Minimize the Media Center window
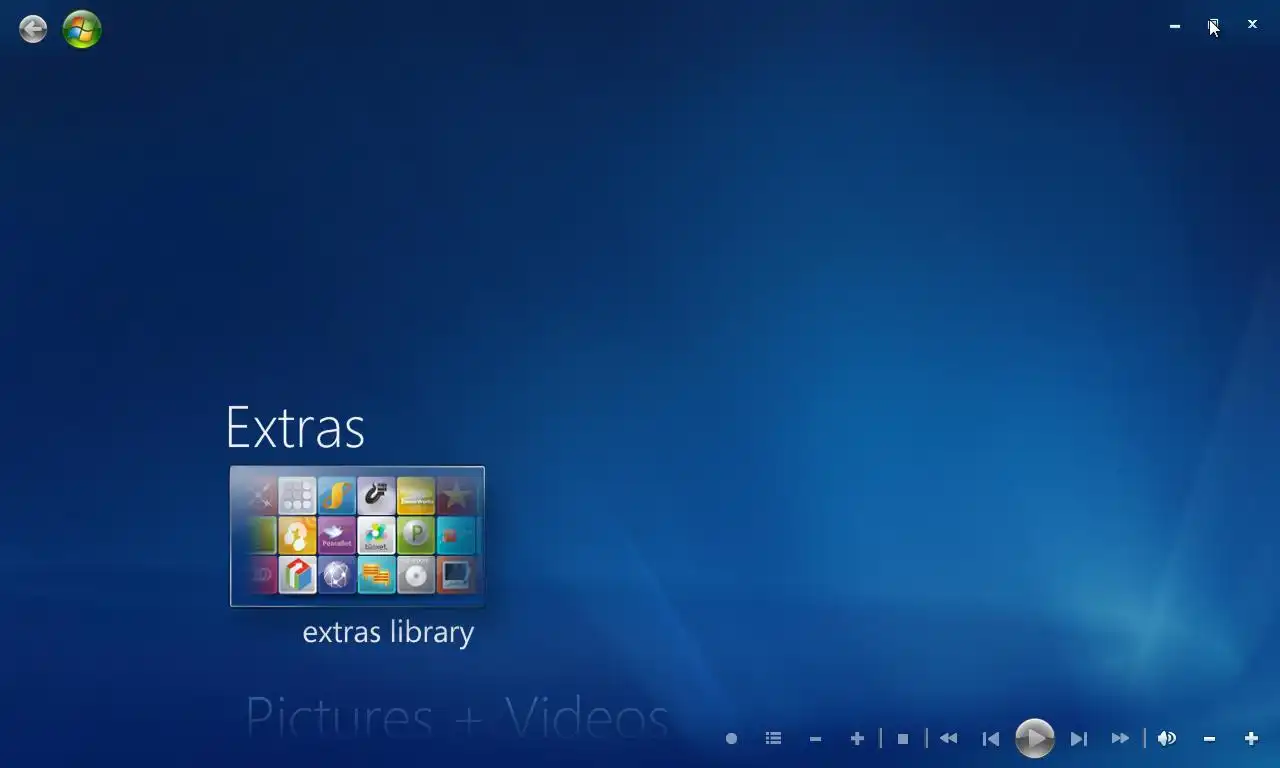This screenshot has height=768, width=1280. 1175,25
